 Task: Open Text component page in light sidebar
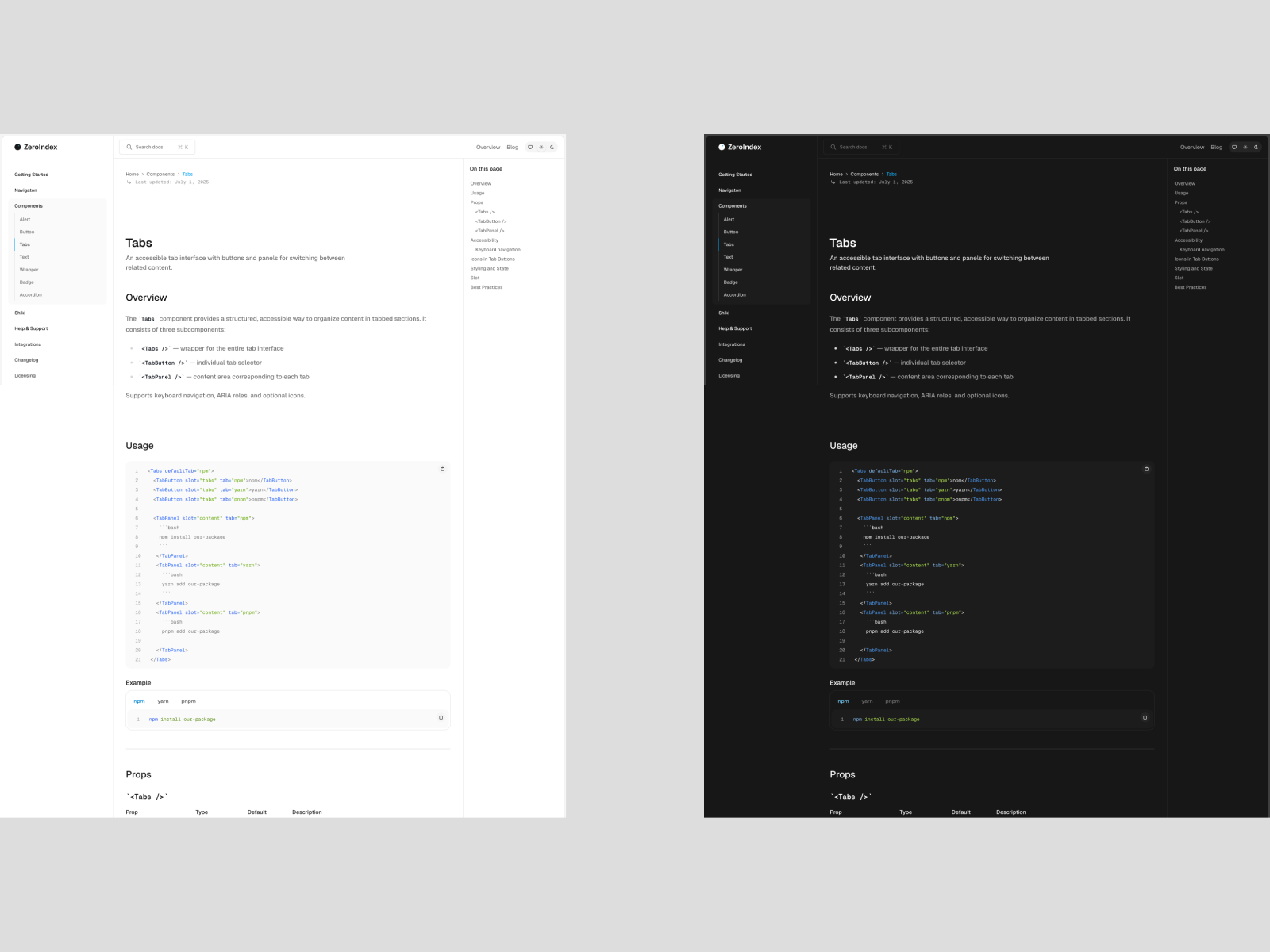tap(24, 257)
